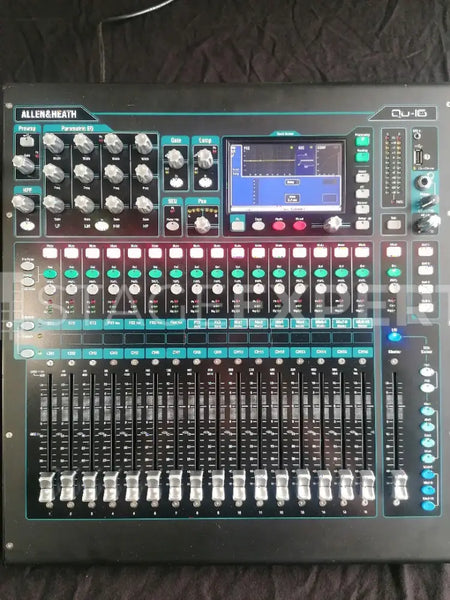Open the Scenes screen key
Screen dimensions: 450x600
pyautogui.click(x=362, y=209)
